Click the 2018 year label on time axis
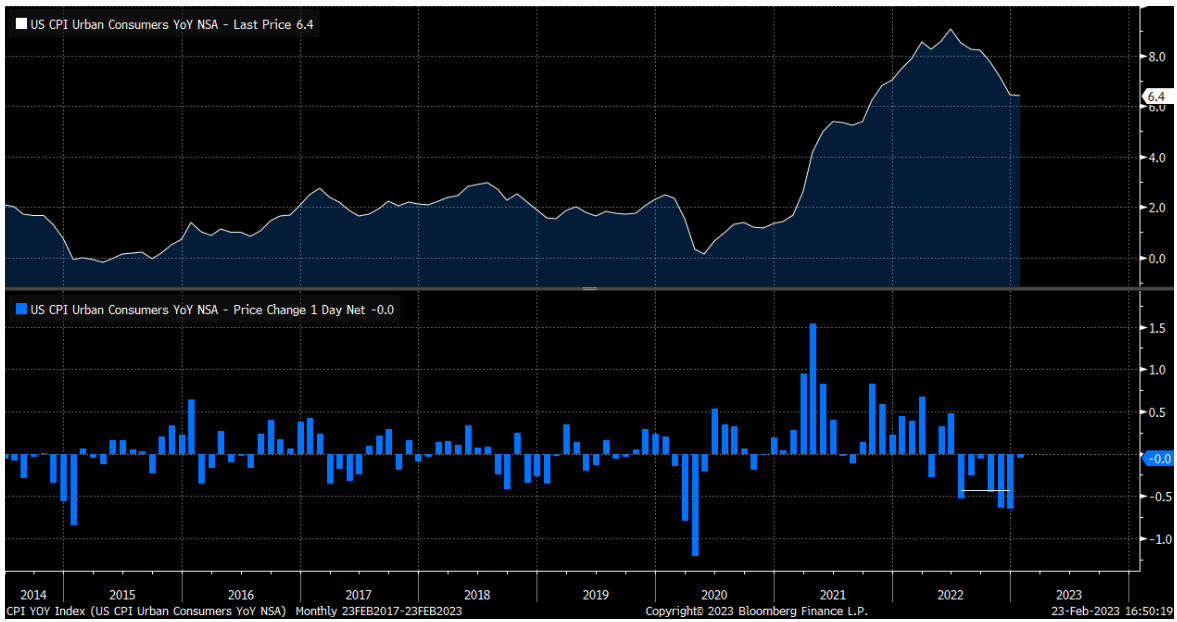This screenshot has width=1177, height=622. tap(477, 595)
